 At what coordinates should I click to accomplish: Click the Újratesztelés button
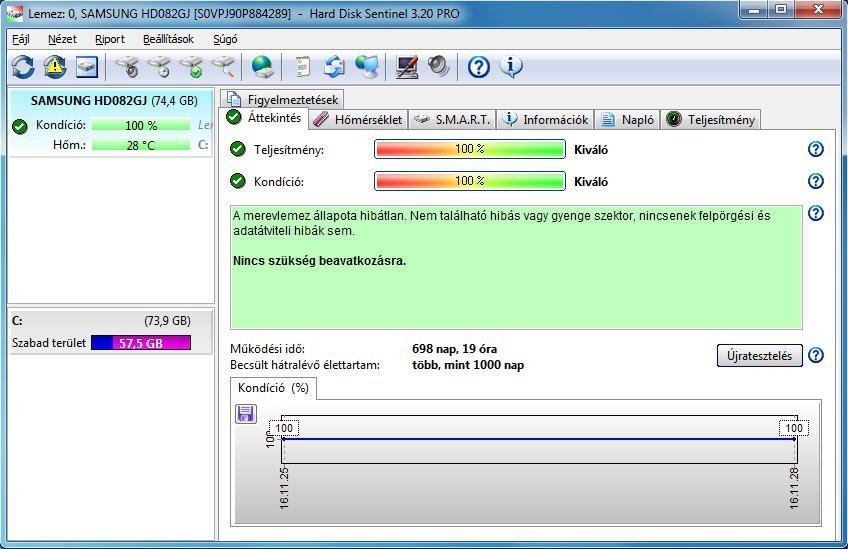point(759,355)
